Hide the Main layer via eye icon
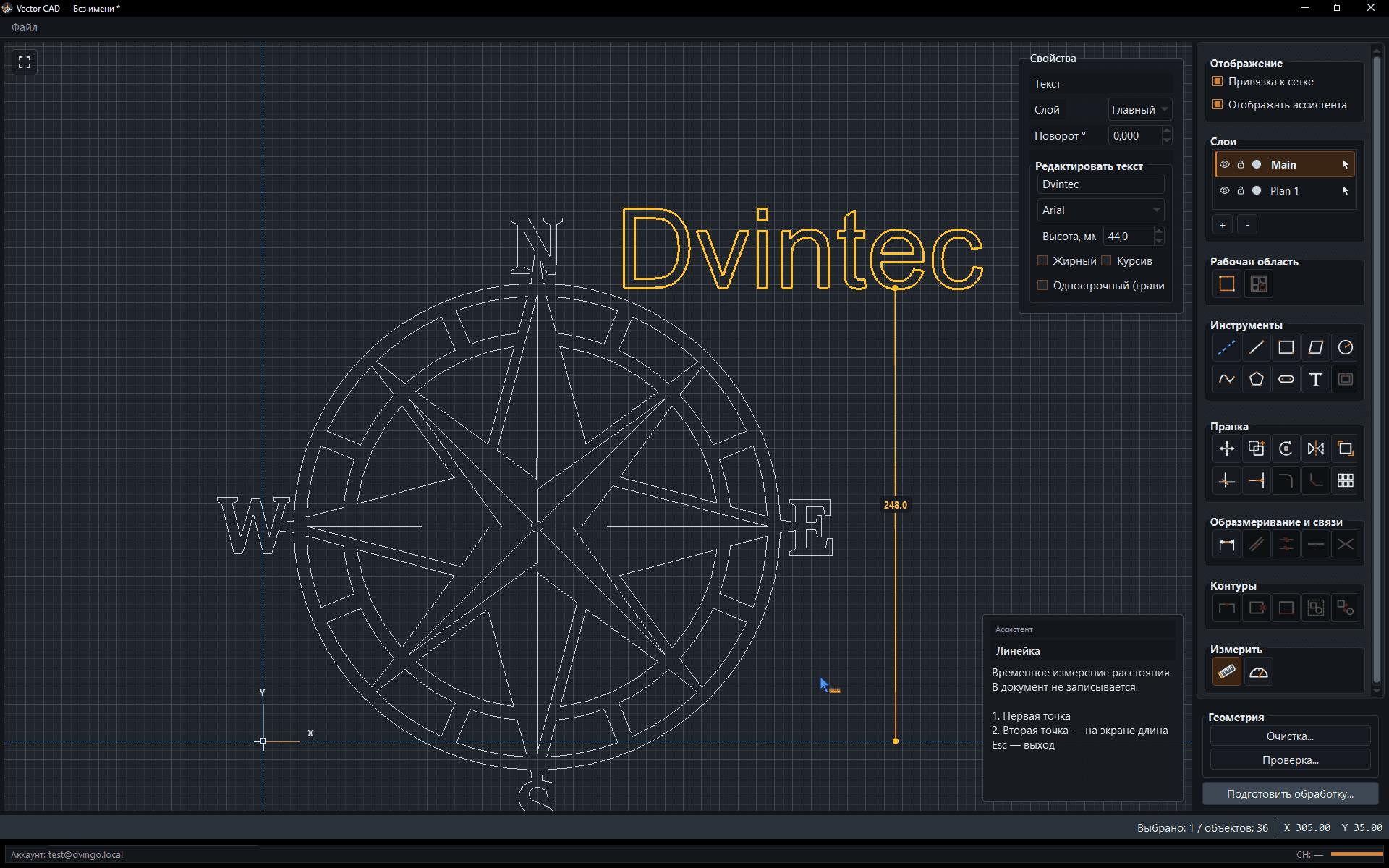 click(1225, 165)
